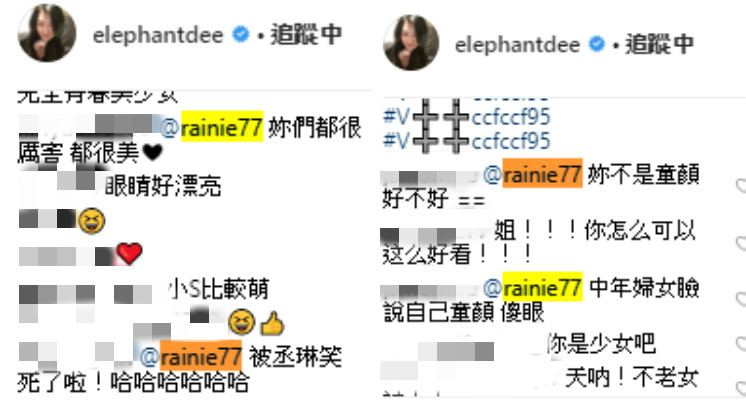This screenshot has width=746, height=400.
Task: Like the 妳不是童顏 comment with its heart icon
Action: (741, 186)
